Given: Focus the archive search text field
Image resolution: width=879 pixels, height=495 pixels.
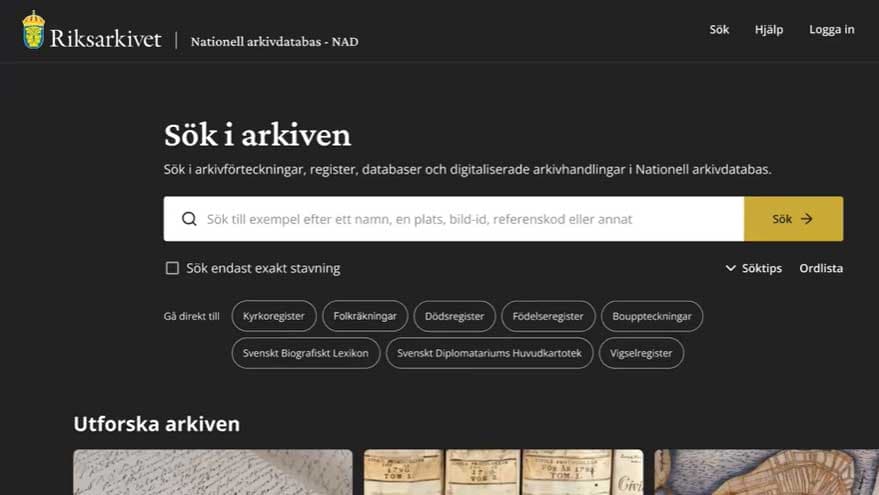Looking at the screenshot, I should (x=454, y=219).
